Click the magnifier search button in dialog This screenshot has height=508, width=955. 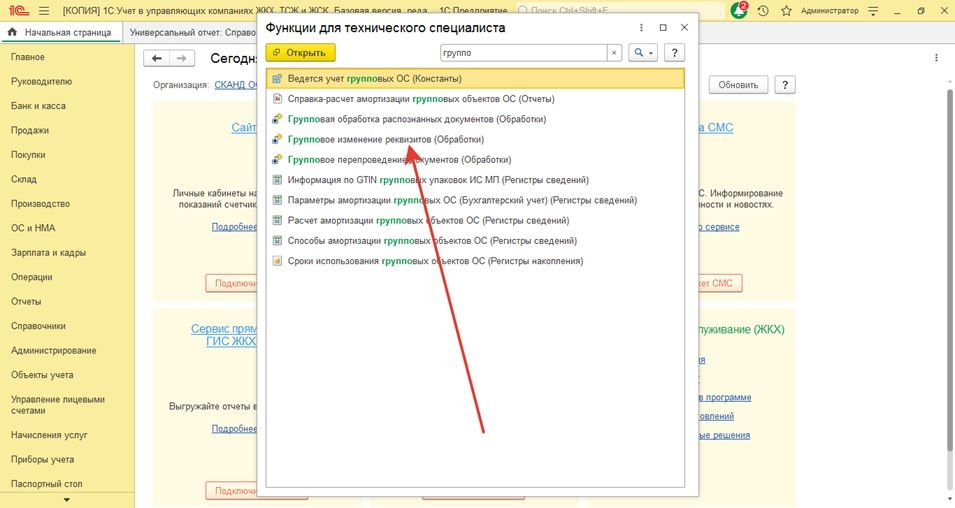click(642, 53)
